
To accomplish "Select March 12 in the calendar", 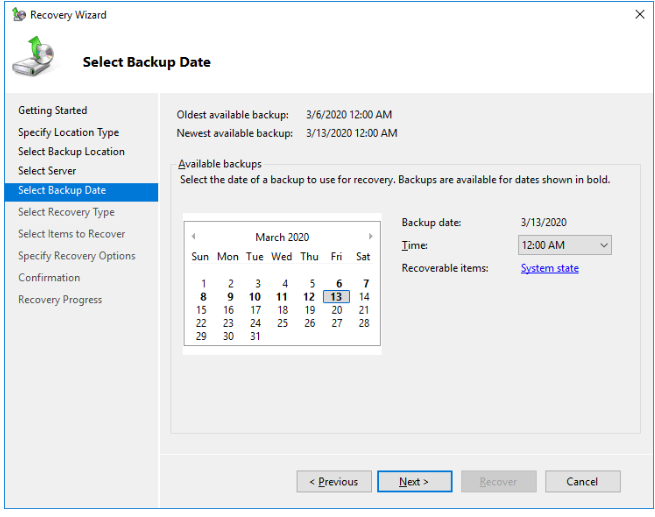I will pyautogui.click(x=309, y=297).
